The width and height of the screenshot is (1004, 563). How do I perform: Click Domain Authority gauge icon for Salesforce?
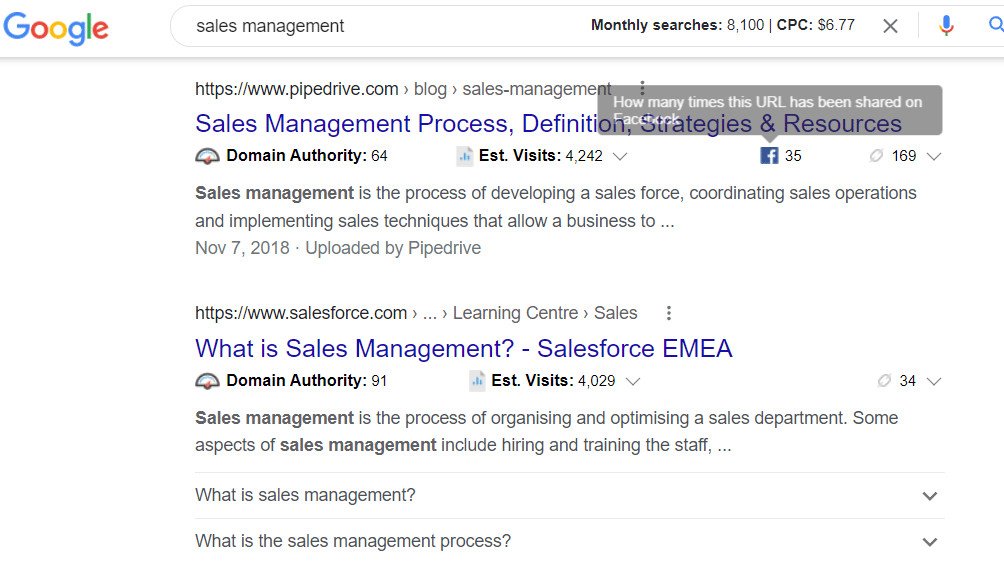tap(207, 380)
